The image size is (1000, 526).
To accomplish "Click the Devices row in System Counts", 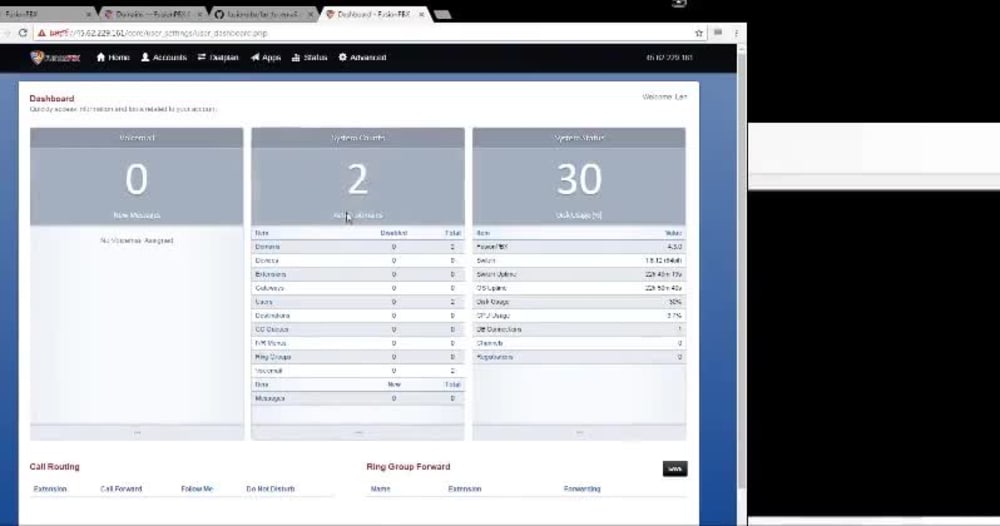I will click(358, 261).
